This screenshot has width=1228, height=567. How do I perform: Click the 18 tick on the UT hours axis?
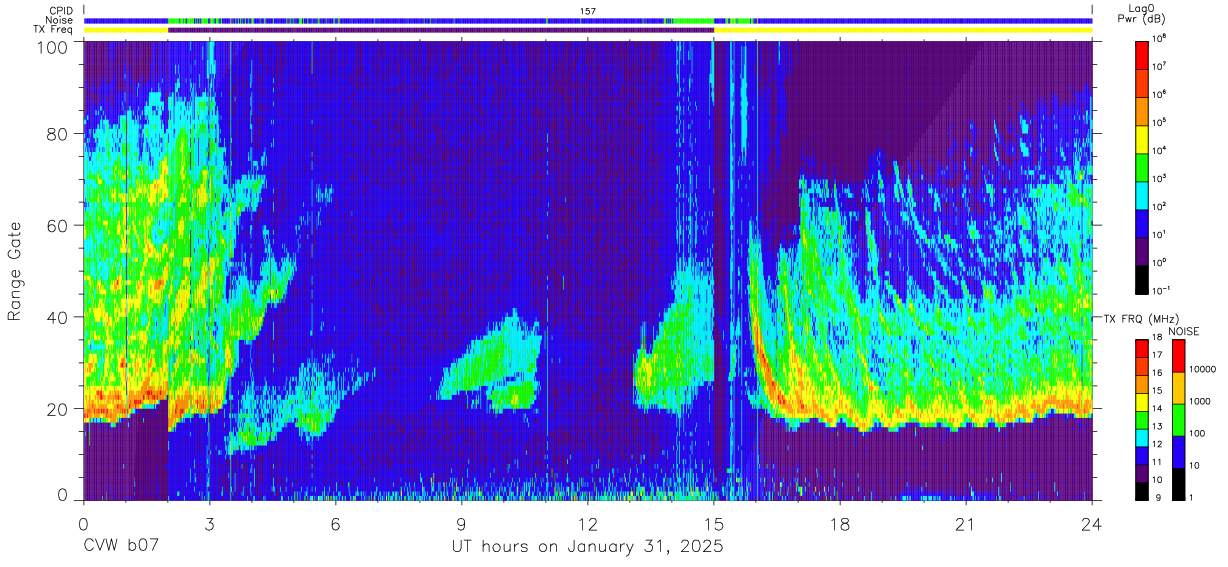(x=840, y=524)
